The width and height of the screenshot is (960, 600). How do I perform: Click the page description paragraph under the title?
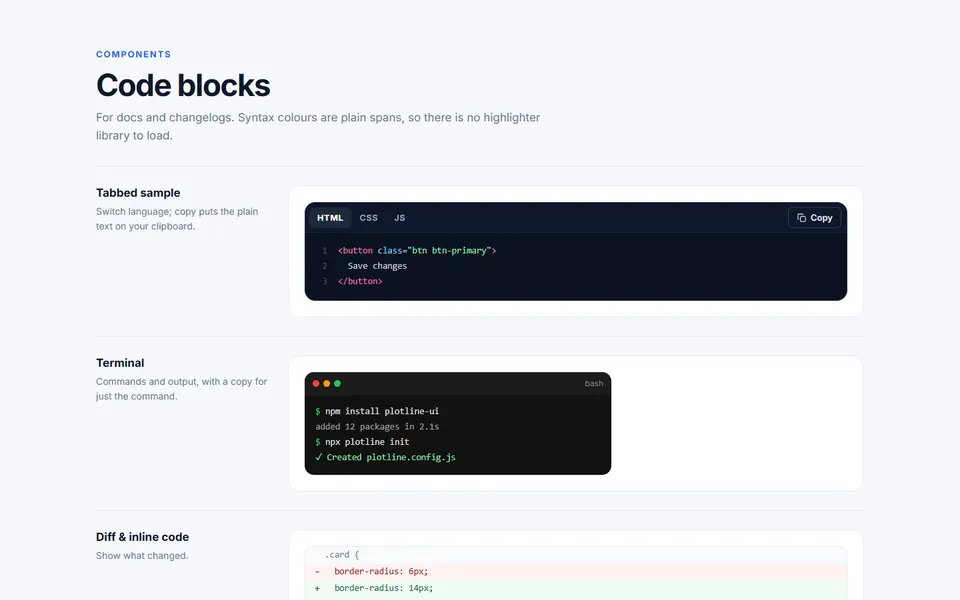click(x=318, y=126)
